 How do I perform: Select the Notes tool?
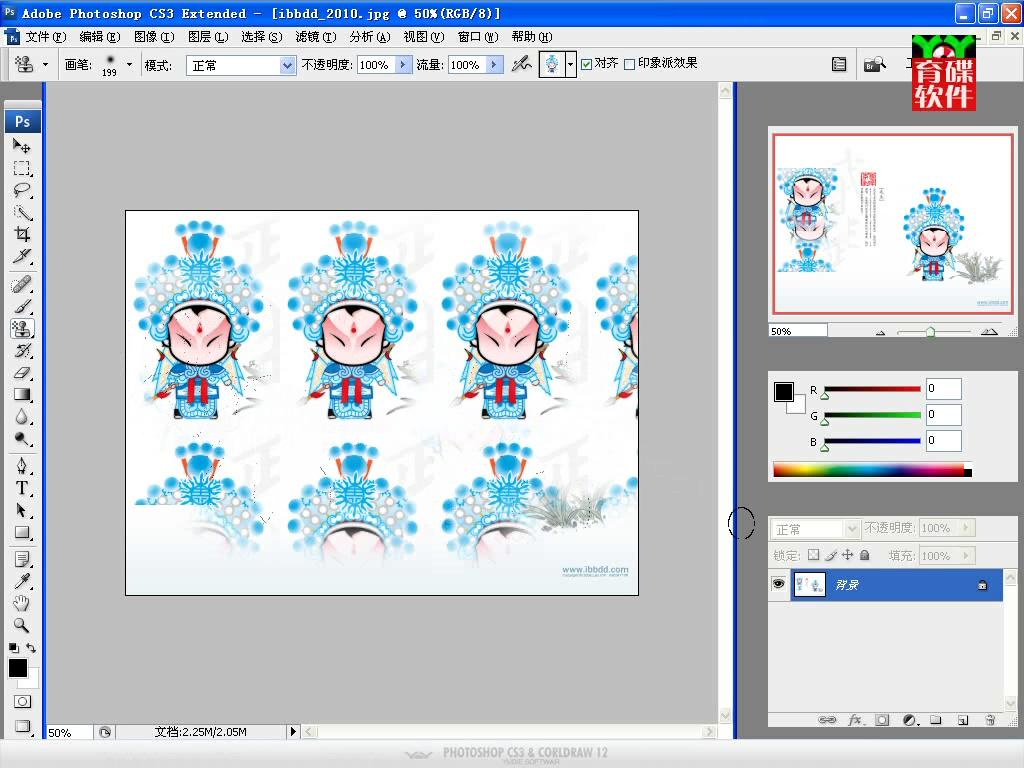pos(22,559)
